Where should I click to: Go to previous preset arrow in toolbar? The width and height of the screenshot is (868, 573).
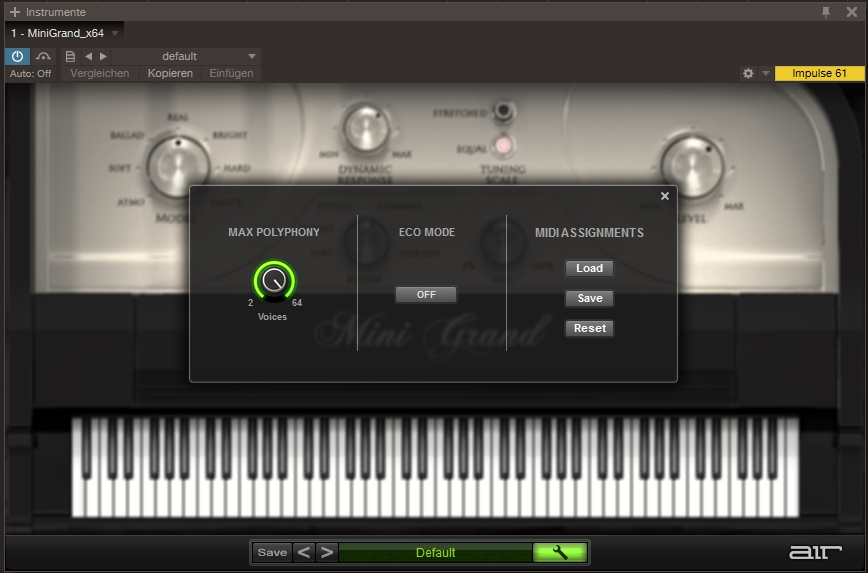(89, 56)
